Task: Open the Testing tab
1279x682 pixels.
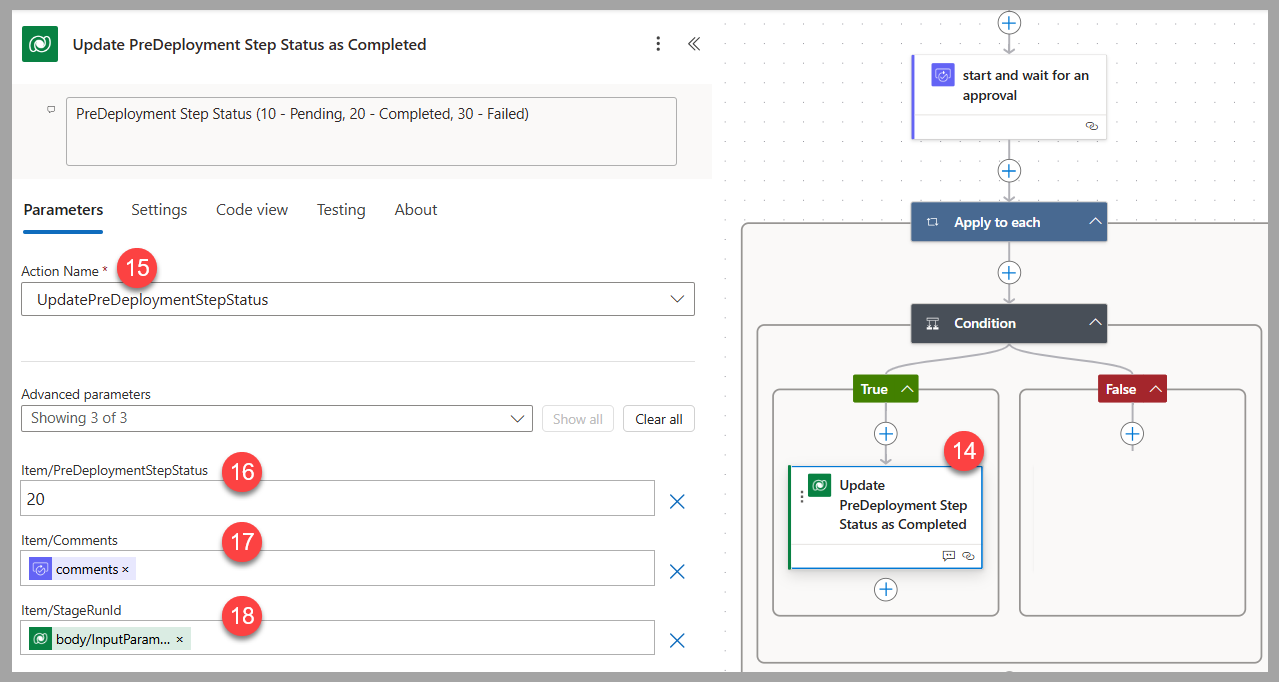Action: [340, 210]
